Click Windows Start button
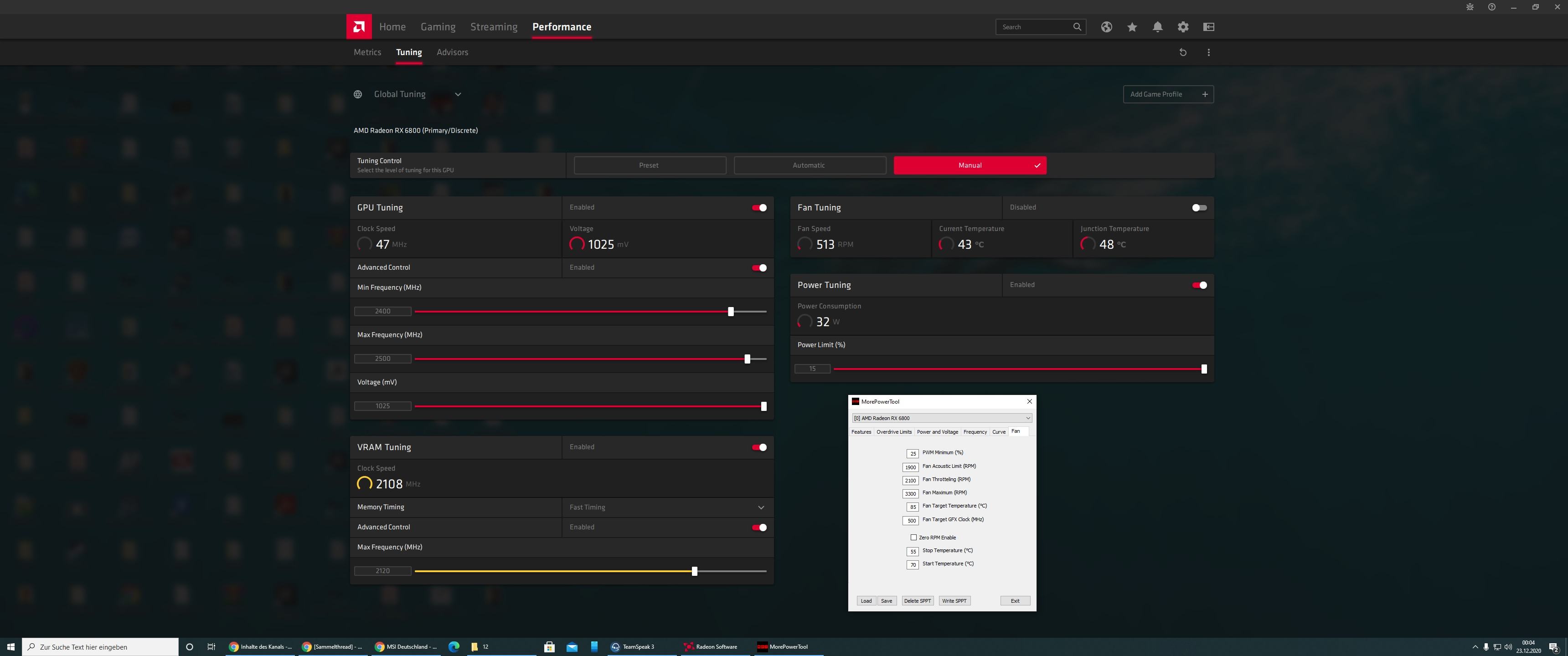Viewport: 1568px width, 656px height. tap(10, 646)
